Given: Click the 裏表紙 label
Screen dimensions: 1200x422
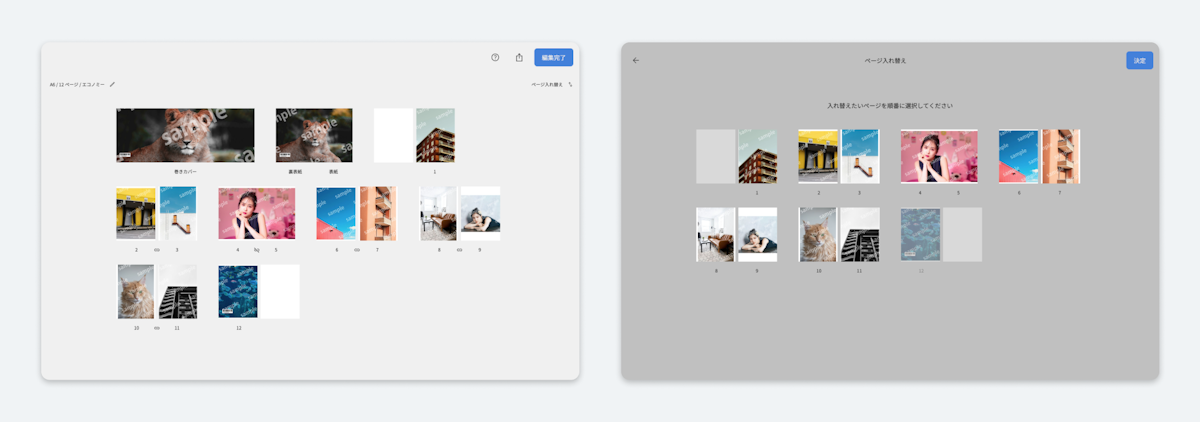Looking at the screenshot, I should (295, 172).
